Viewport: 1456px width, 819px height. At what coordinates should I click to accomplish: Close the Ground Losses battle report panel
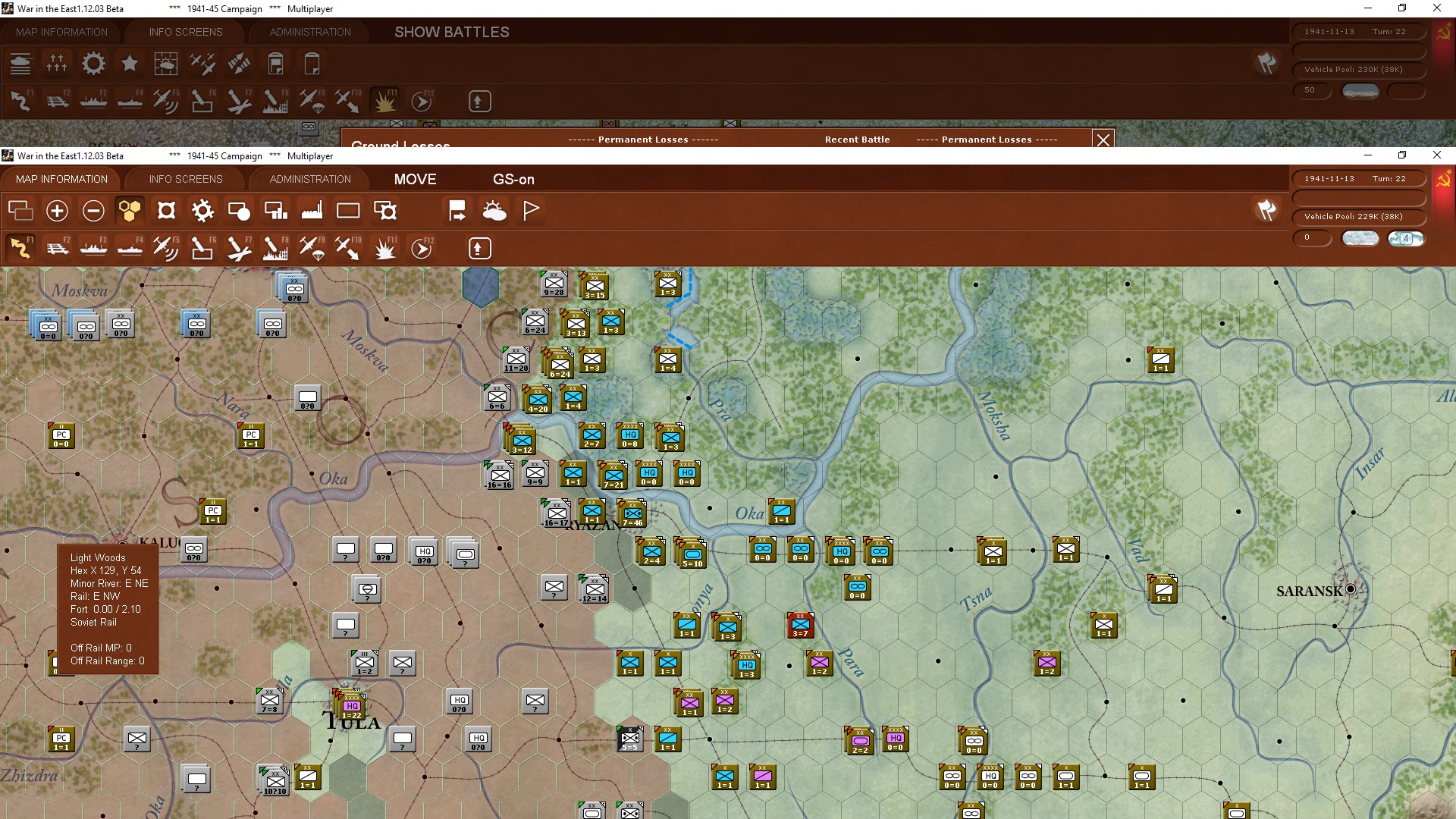1103,139
